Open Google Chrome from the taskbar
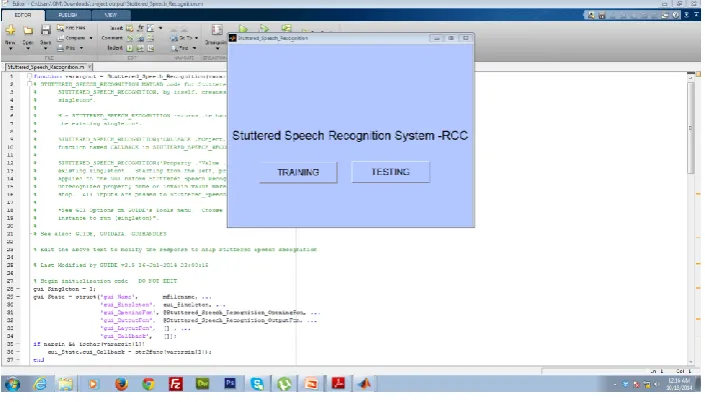 coord(148,384)
